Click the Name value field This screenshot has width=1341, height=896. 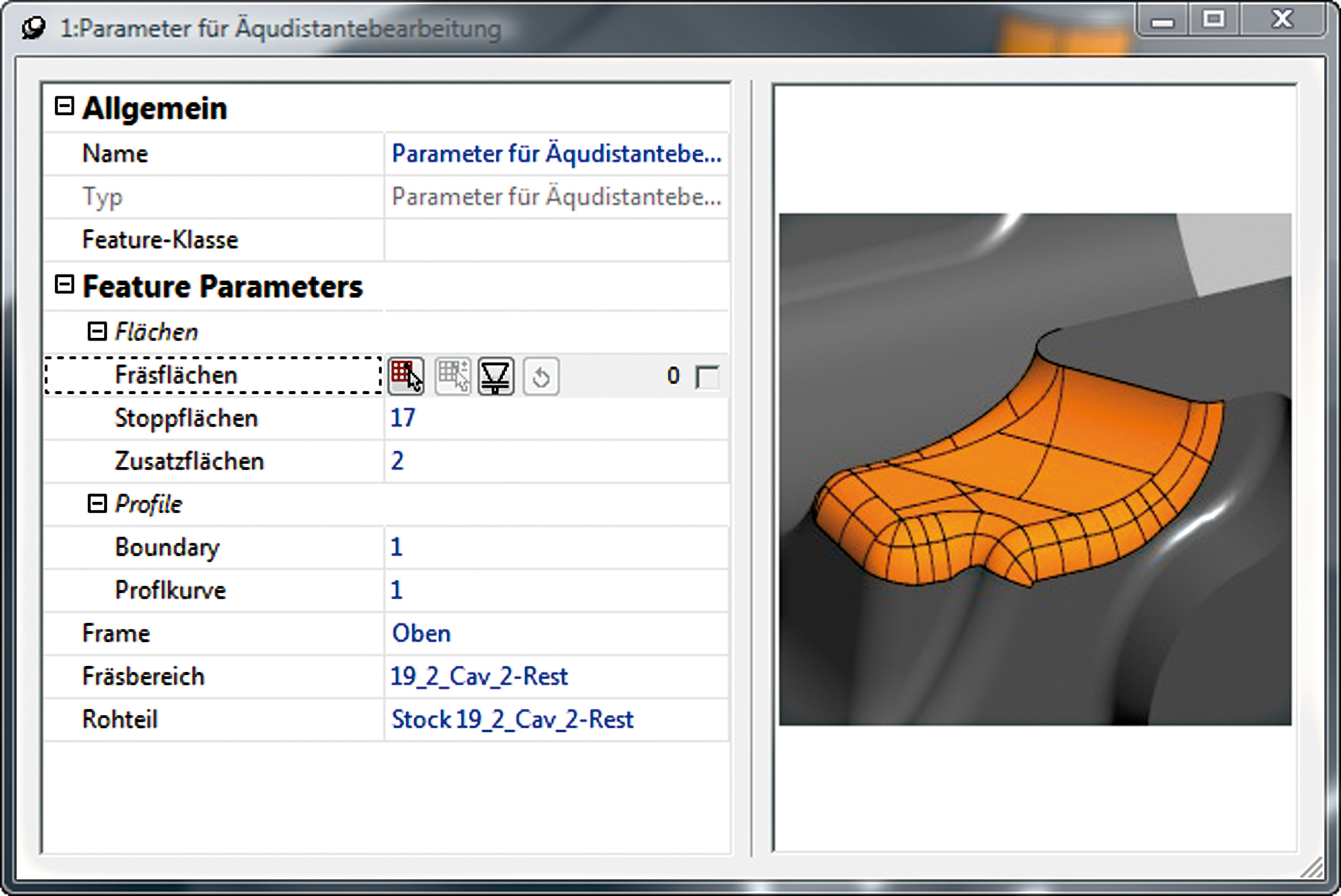[x=556, y=154]
